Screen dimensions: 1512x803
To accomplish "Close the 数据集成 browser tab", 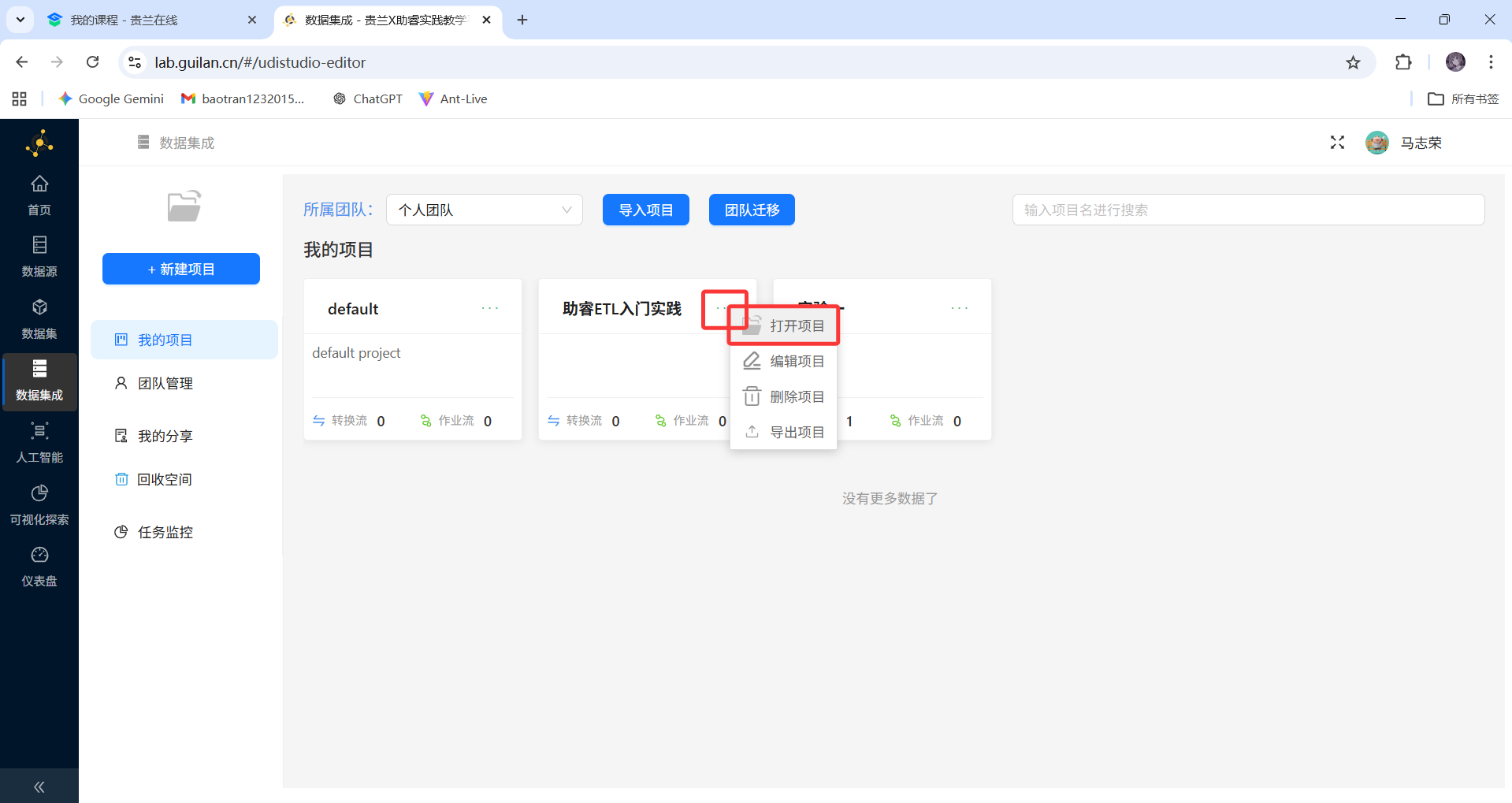I will 487,20.
